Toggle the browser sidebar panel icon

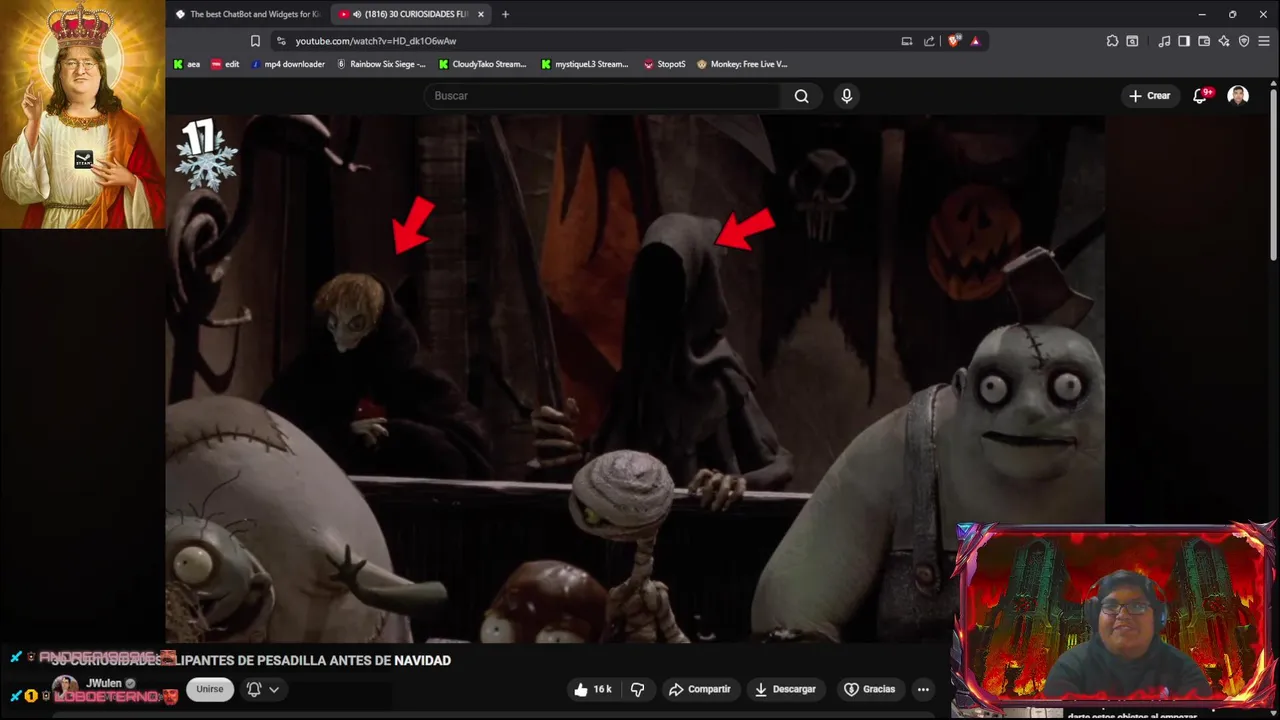coord(1184,41)
